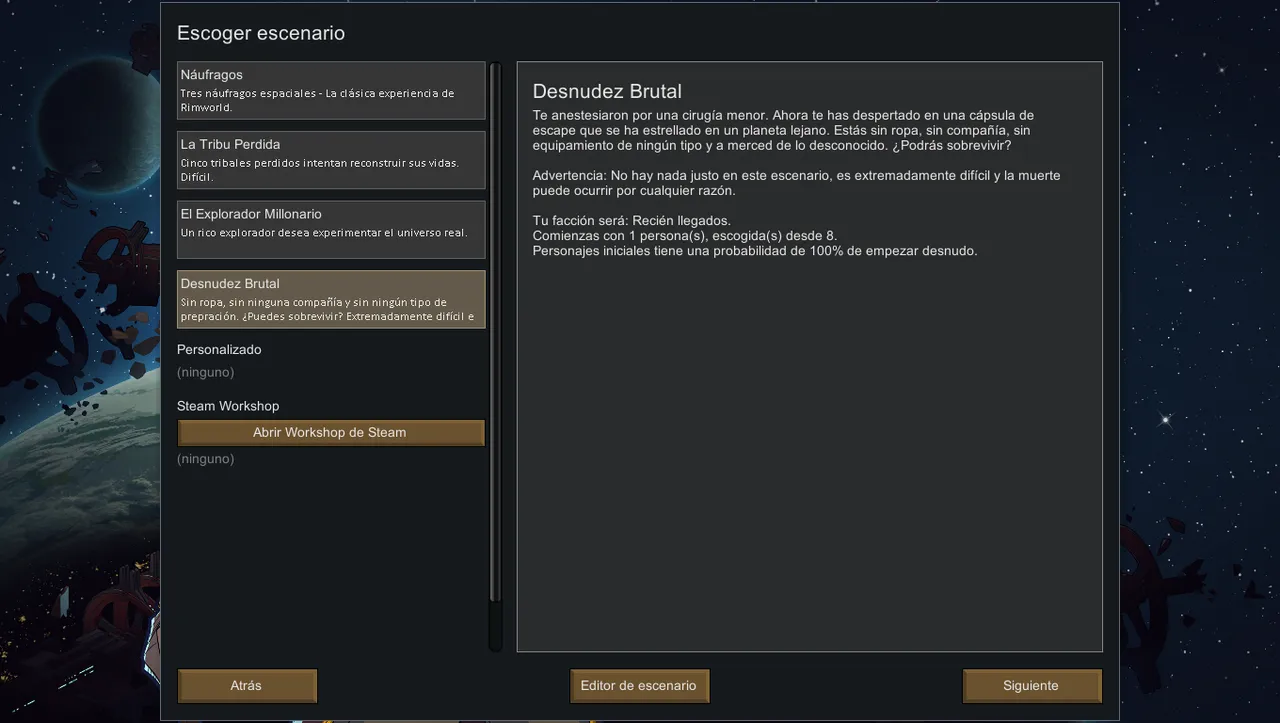Pick El Explorador Millonario scenario

pos(331,230)
